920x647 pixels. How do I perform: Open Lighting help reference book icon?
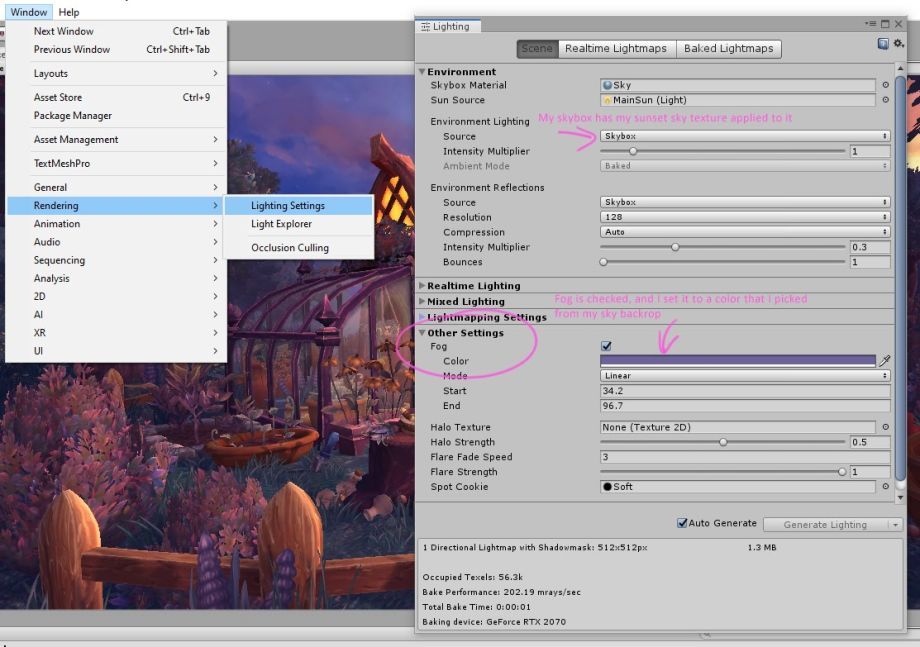pyautogui.click(x=882, y=43)
